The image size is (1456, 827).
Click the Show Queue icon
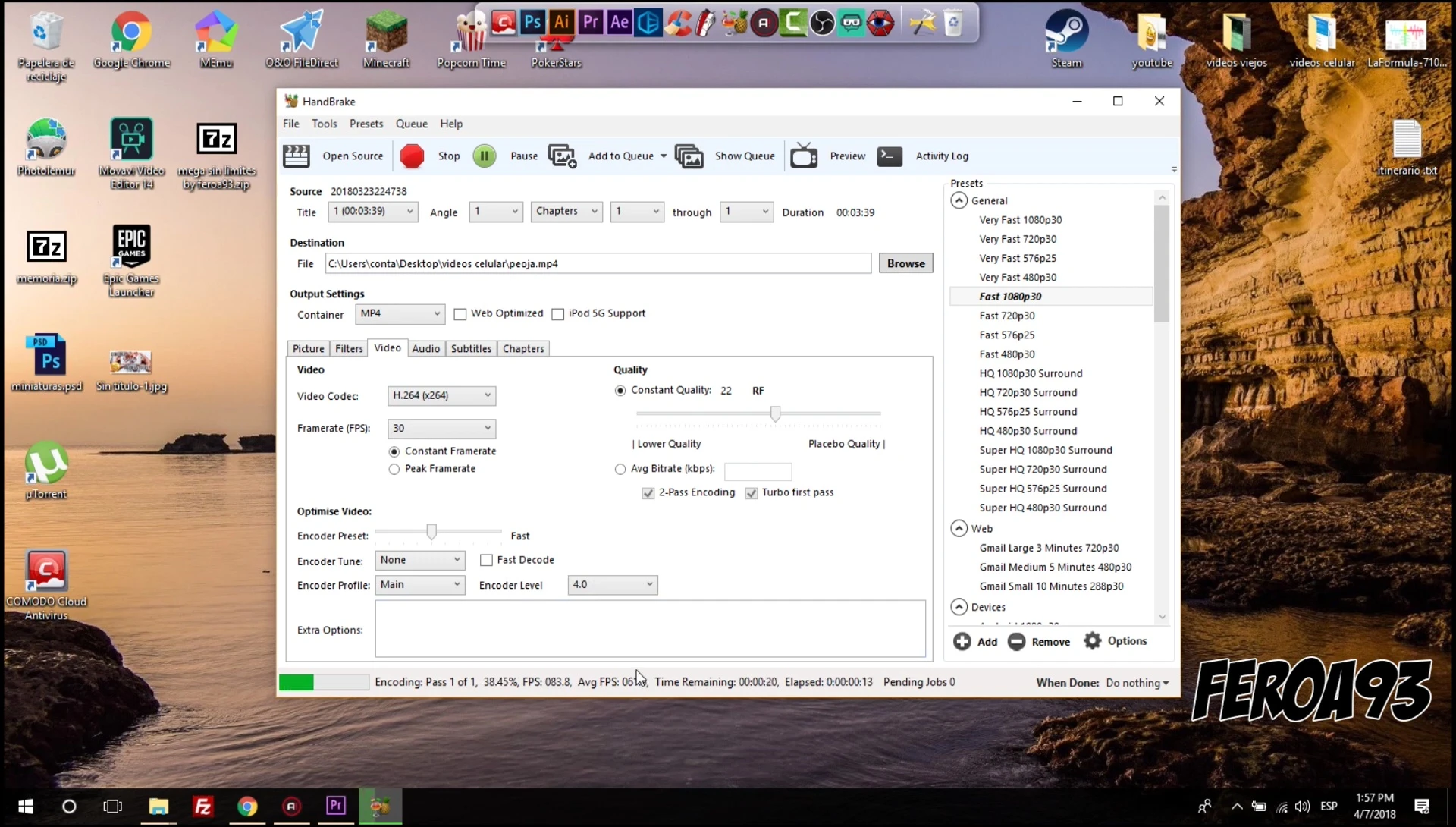pos(689,156)
